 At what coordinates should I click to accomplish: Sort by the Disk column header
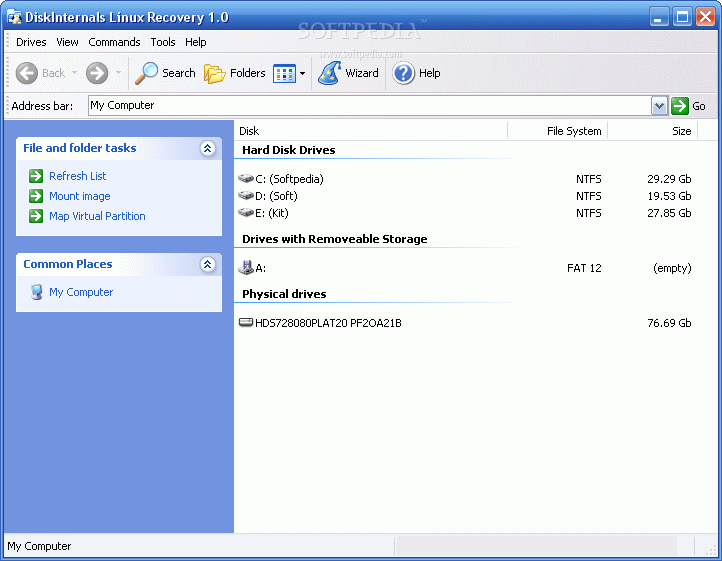click(371, 131)
